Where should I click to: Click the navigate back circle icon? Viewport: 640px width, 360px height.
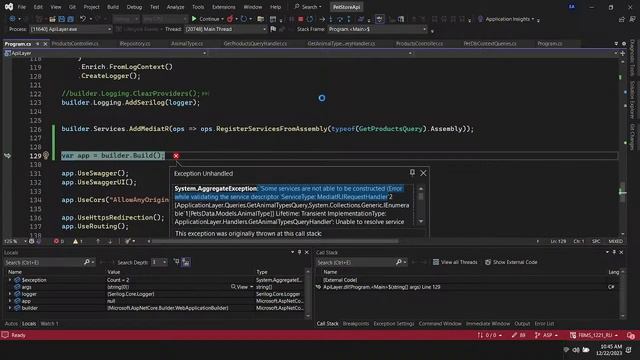coord(12,19)
